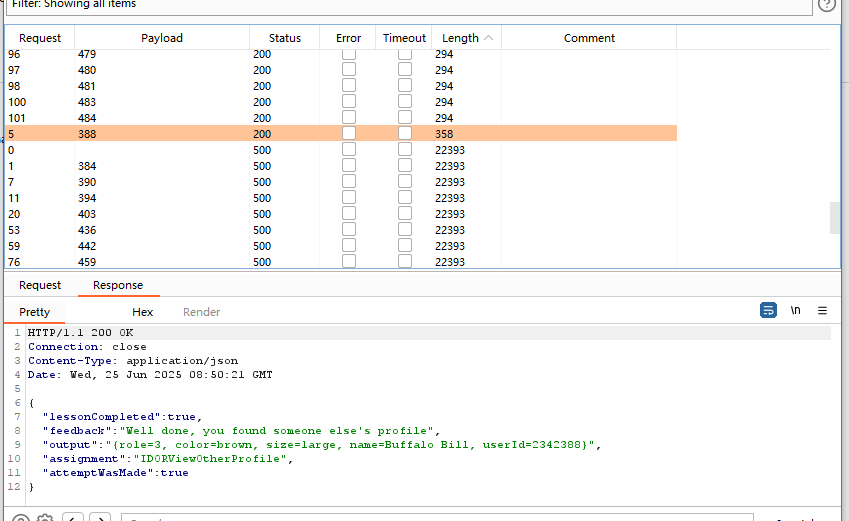Sort results by the Status column header
The height and width of the screenshot is (521, 849).
click(285, 38)
